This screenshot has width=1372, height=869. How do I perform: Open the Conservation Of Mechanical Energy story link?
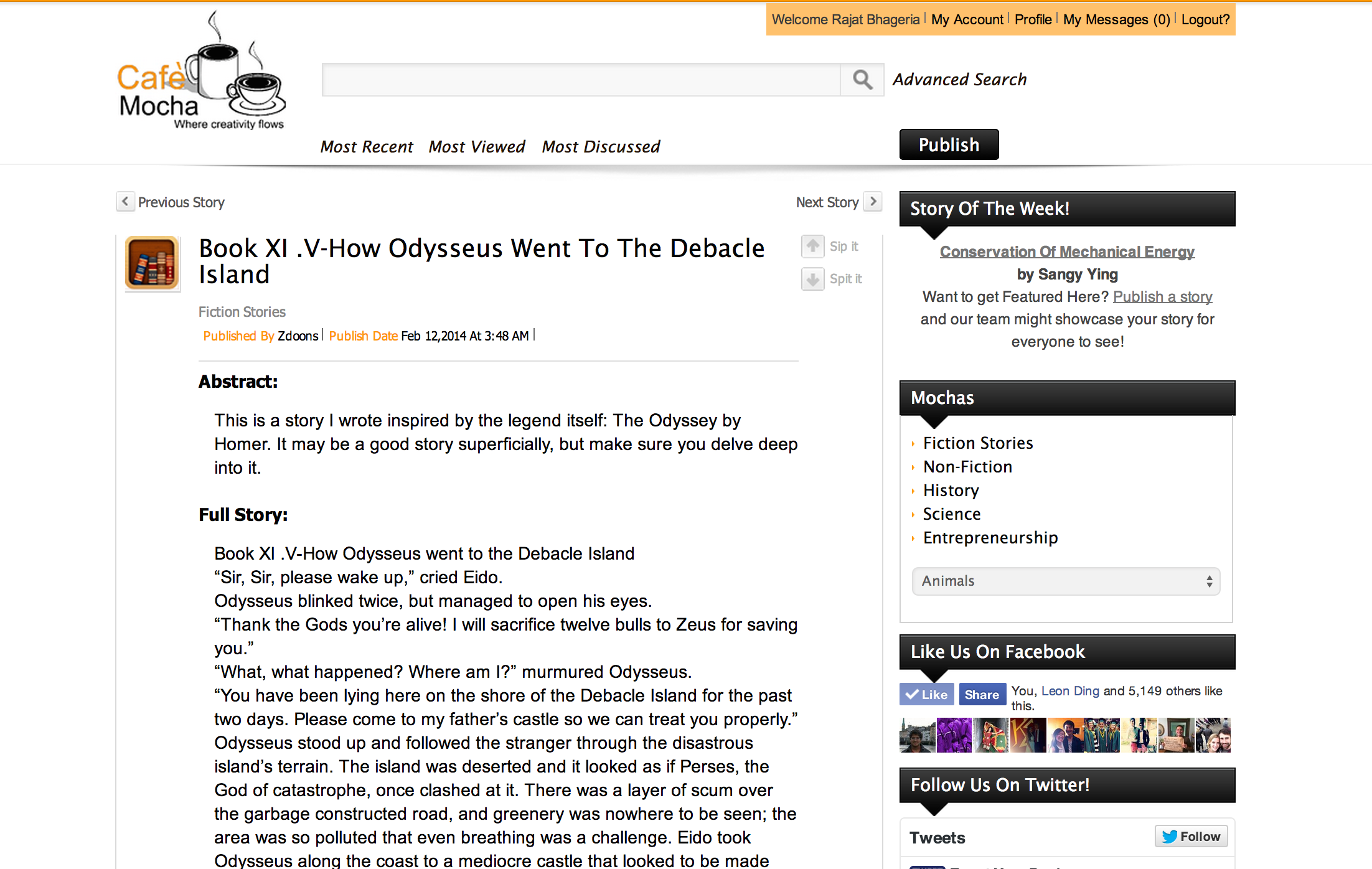pos(1067,251)
